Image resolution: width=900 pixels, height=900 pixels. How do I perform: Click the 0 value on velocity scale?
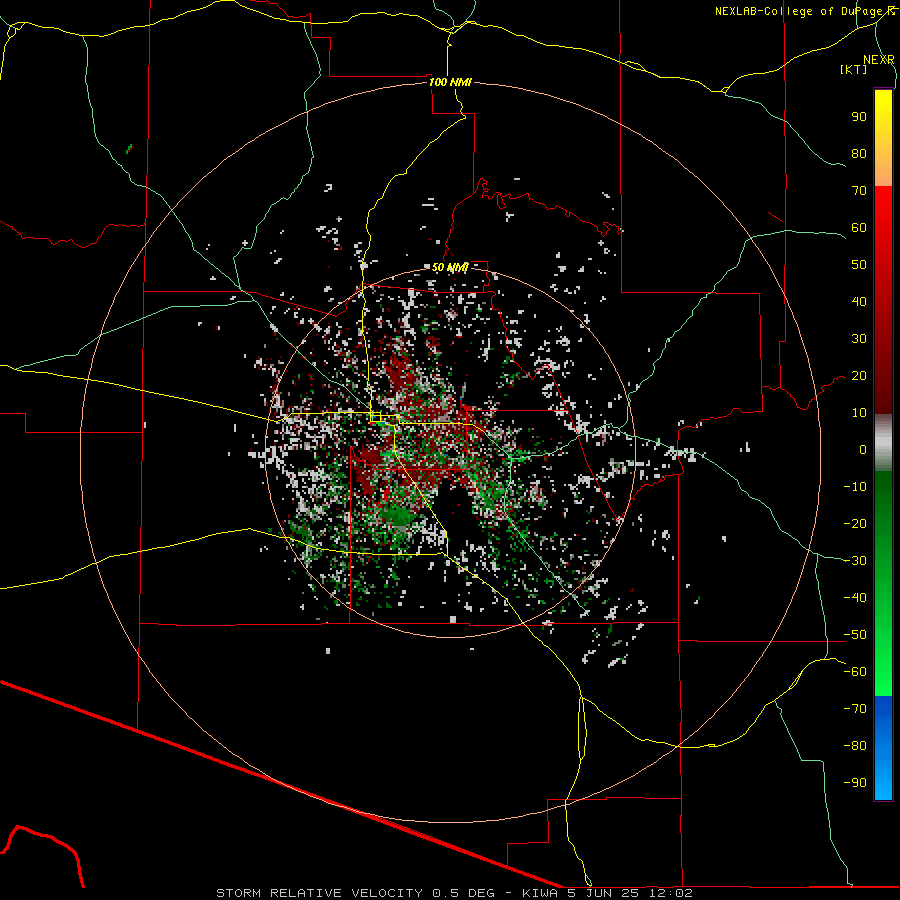point(863,450)
